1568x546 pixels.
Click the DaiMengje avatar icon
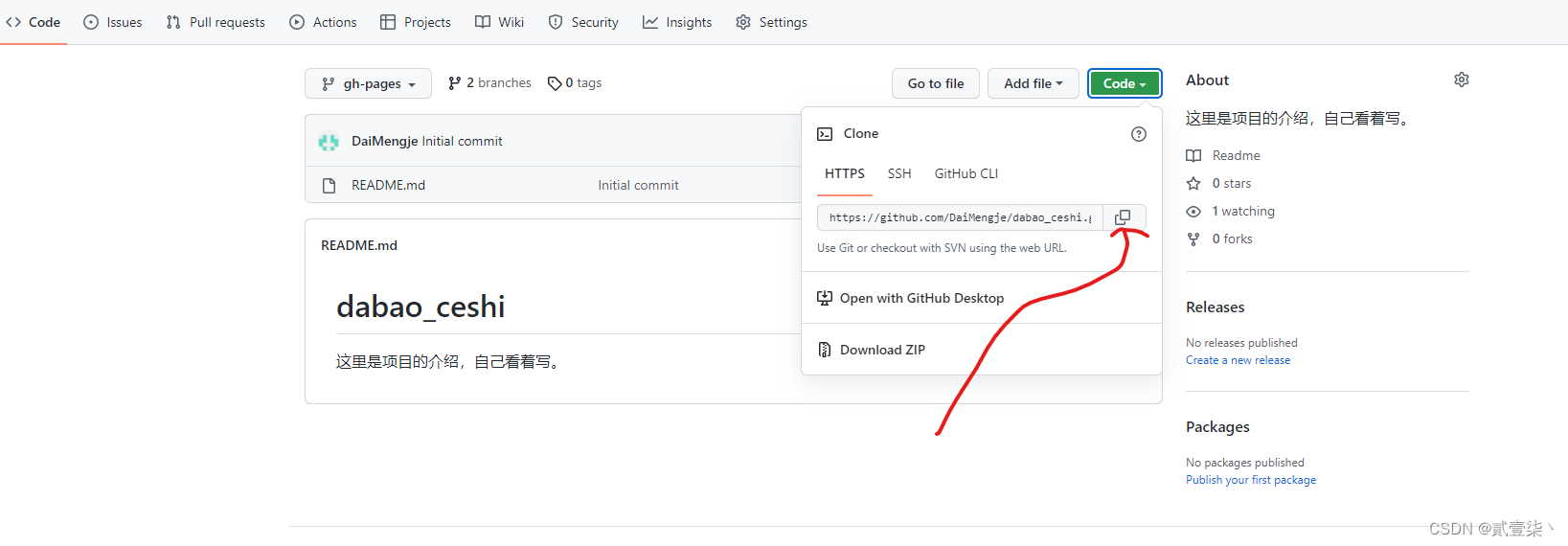click(329, 142)
